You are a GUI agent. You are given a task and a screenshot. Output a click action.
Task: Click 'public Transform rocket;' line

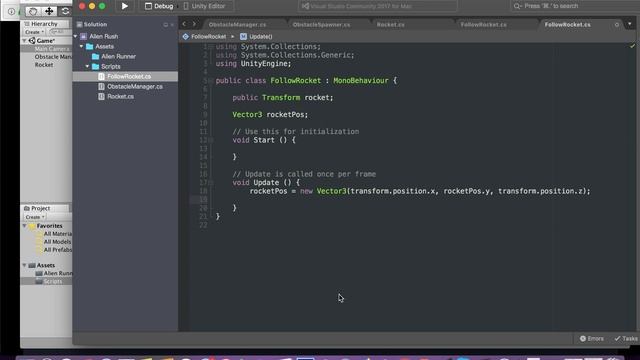coord(283,98)
